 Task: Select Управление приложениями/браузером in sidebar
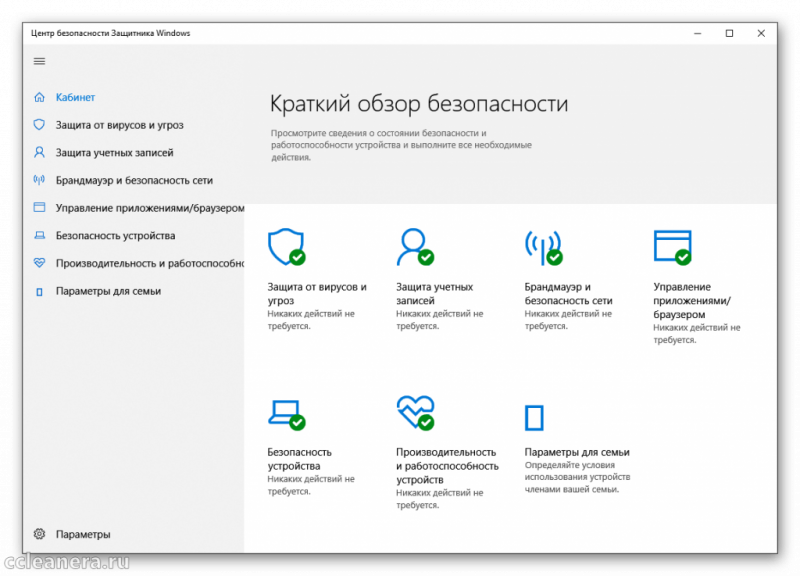pyautogui.click(x=150, y=208)
